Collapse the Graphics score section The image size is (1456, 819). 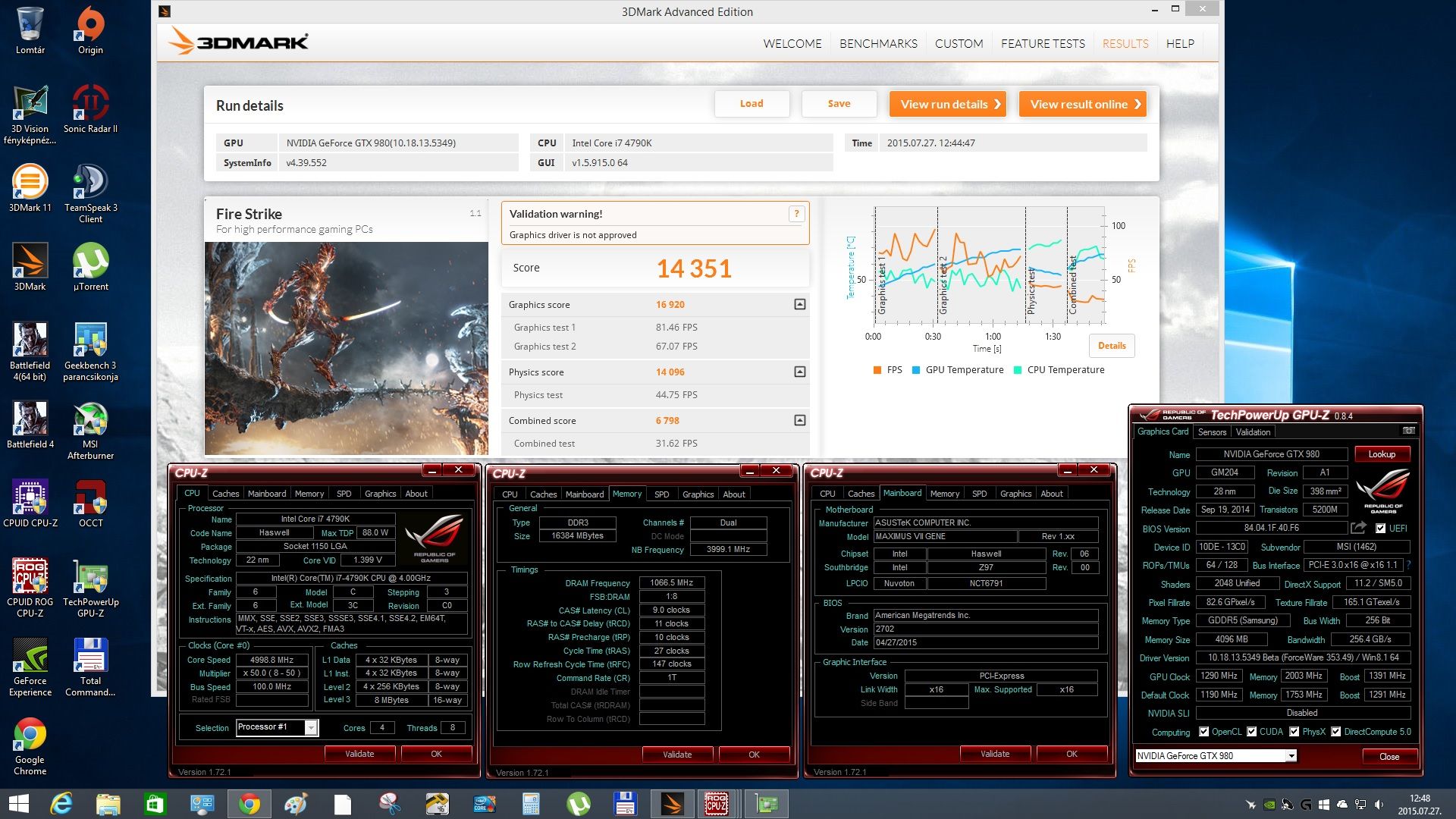799,304
